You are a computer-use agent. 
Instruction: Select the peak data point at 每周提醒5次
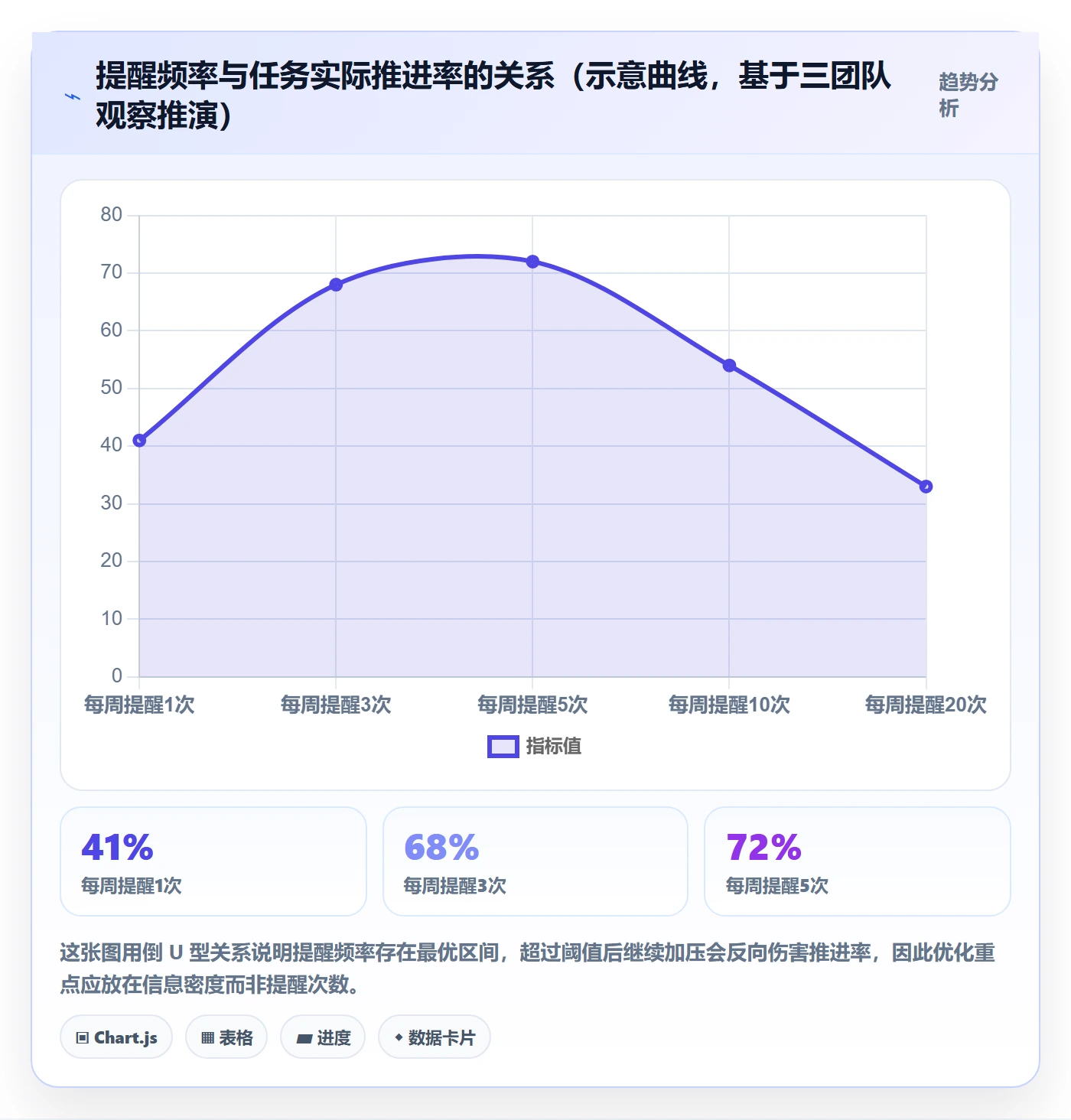[532, 262]
